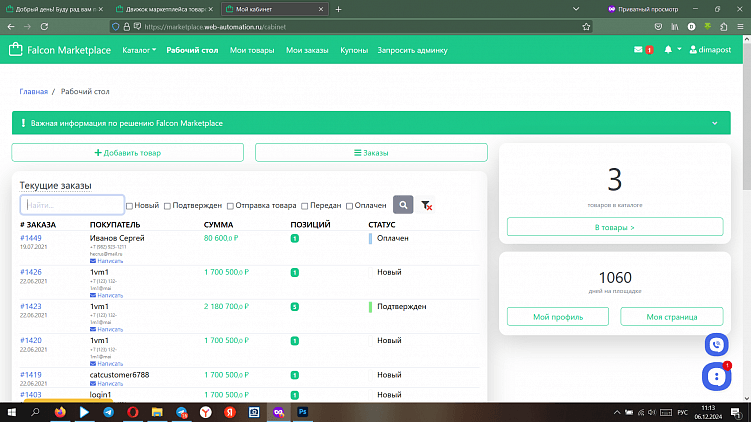
Task: Check the Подтвержден status filter
Action: pos(167,206)
